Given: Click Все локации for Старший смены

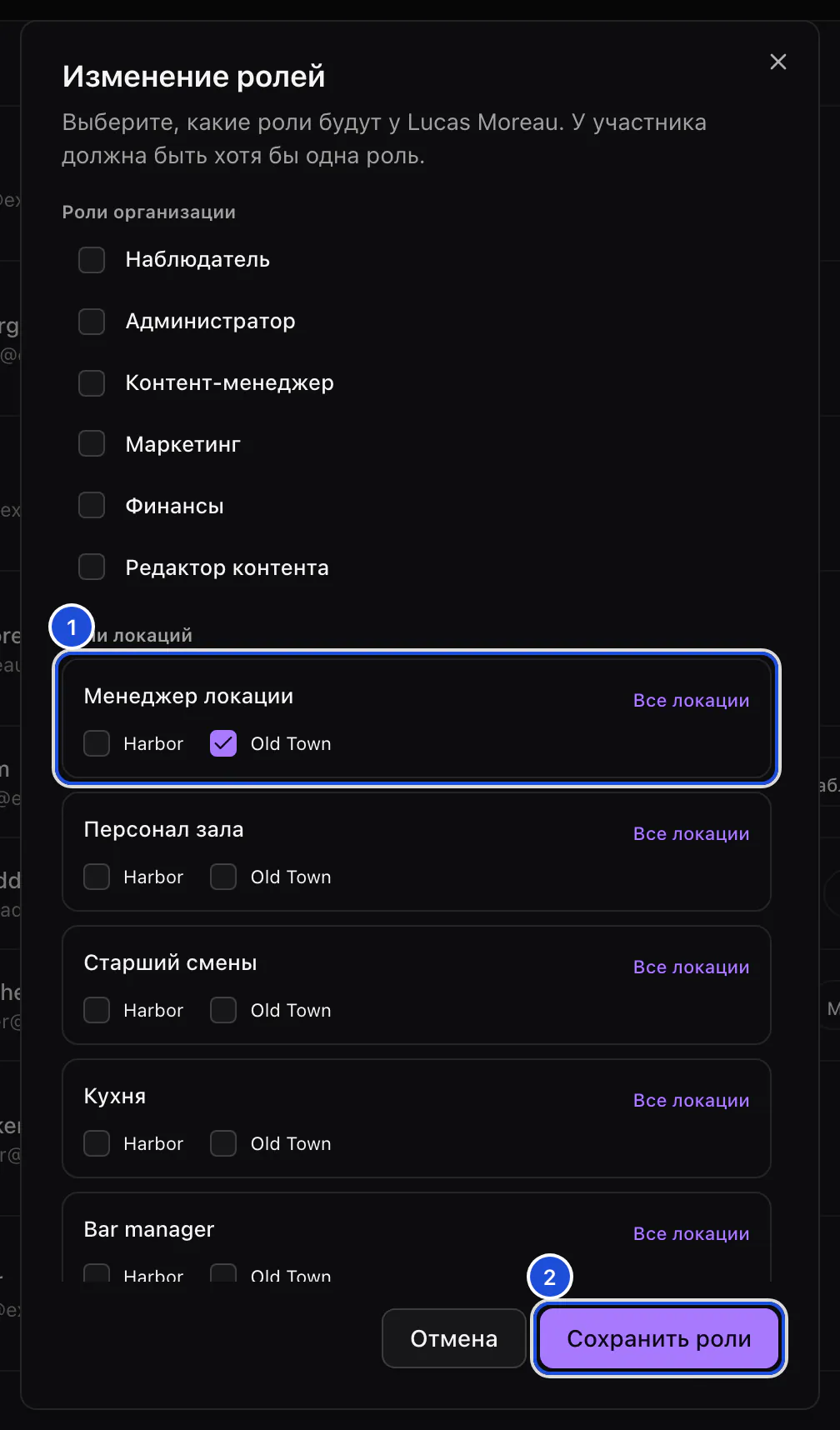Looking at the screenshot, I should [x=691, y=967].
